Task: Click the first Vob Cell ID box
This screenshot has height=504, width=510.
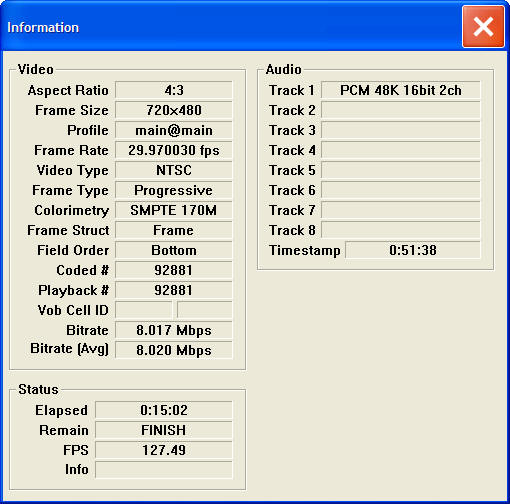Action: tap(144, 310)
